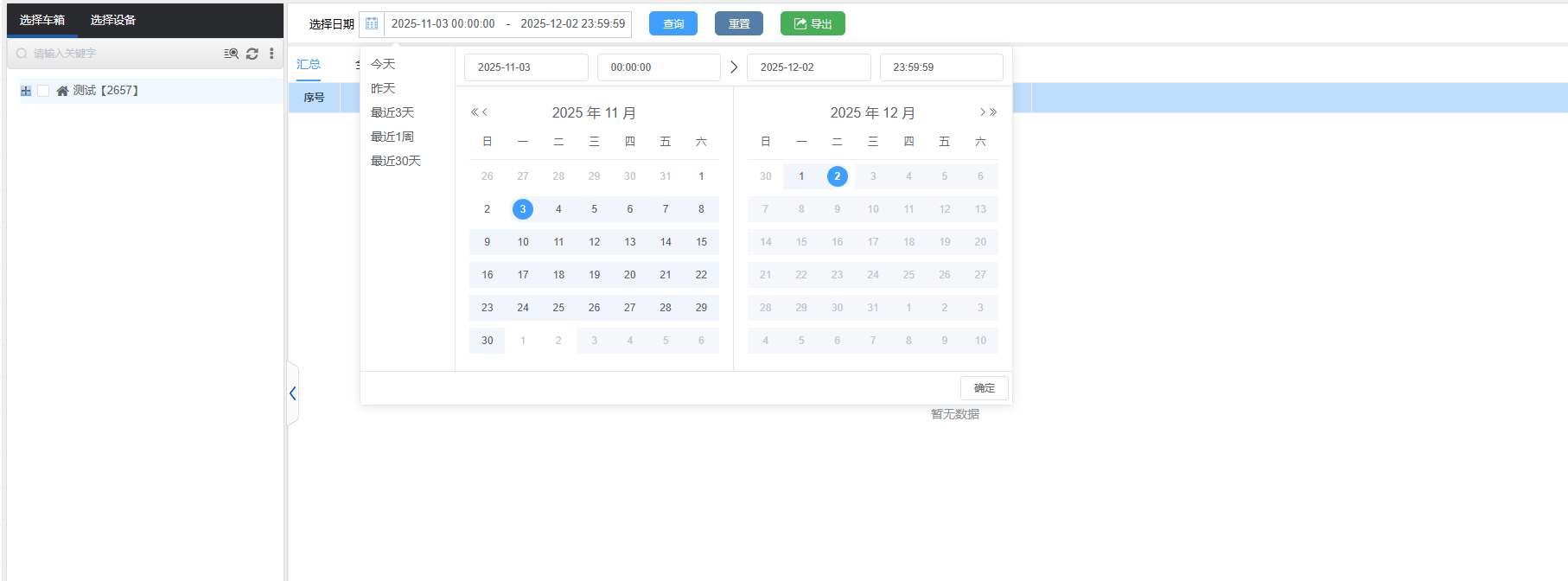Click the advanced search list icon
The image size is (1568, 581).
pyautogui.click(x=231, y=54)
